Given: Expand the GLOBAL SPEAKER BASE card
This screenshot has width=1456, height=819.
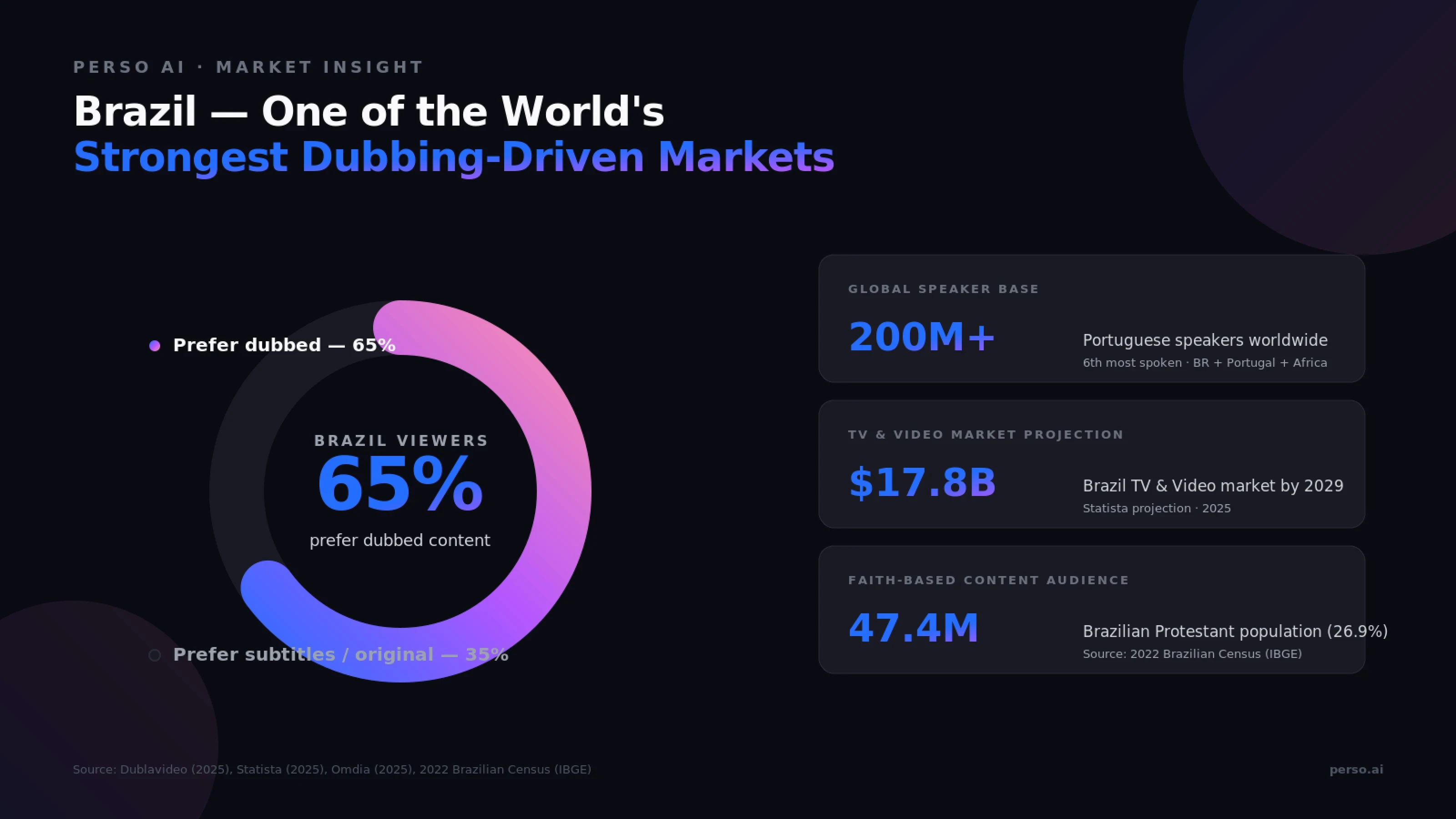Looking at the screenshot, I should (1091, 320).
